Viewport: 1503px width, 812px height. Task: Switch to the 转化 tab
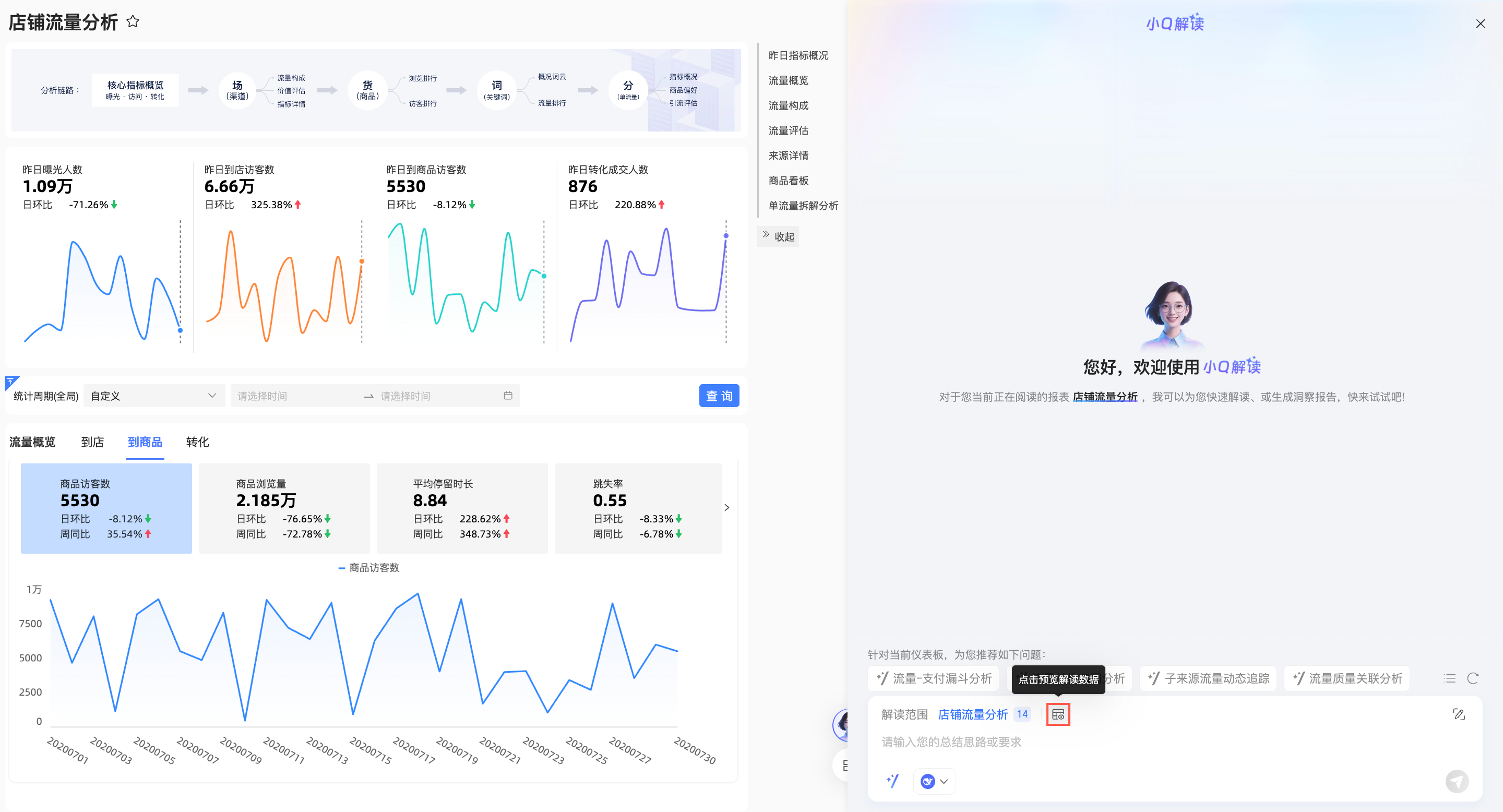(x=197, y=441)
